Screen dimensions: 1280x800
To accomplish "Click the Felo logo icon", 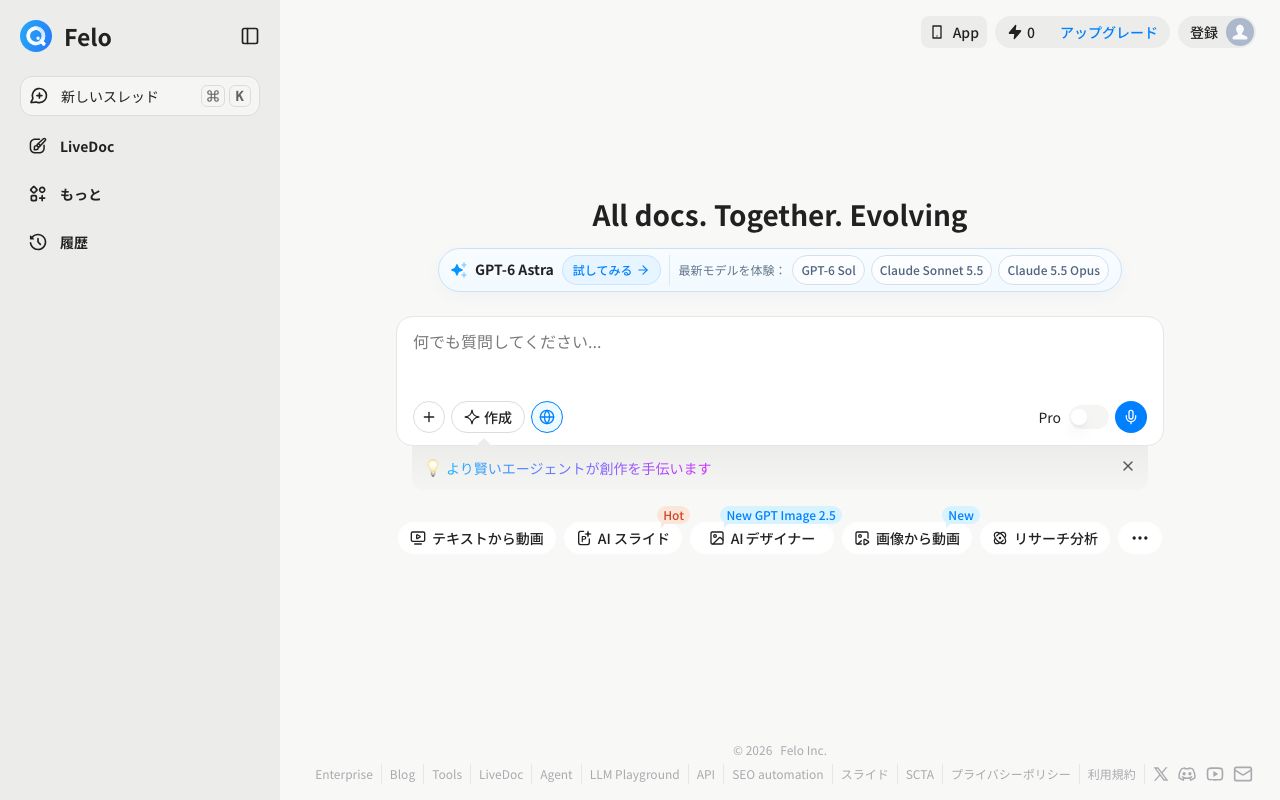I will (x=36, y=36).
